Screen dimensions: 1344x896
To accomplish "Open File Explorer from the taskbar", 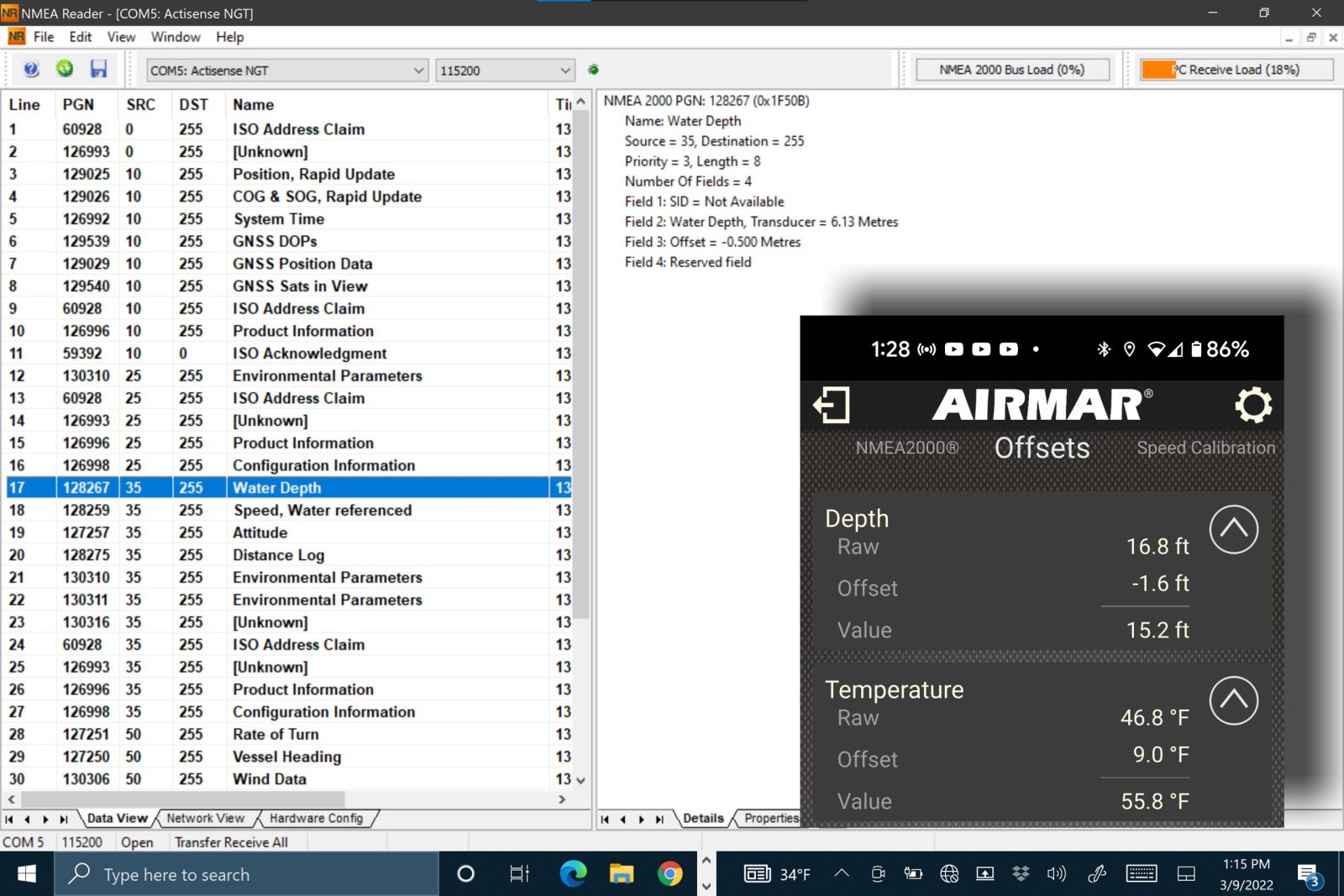I will (622, 874).
